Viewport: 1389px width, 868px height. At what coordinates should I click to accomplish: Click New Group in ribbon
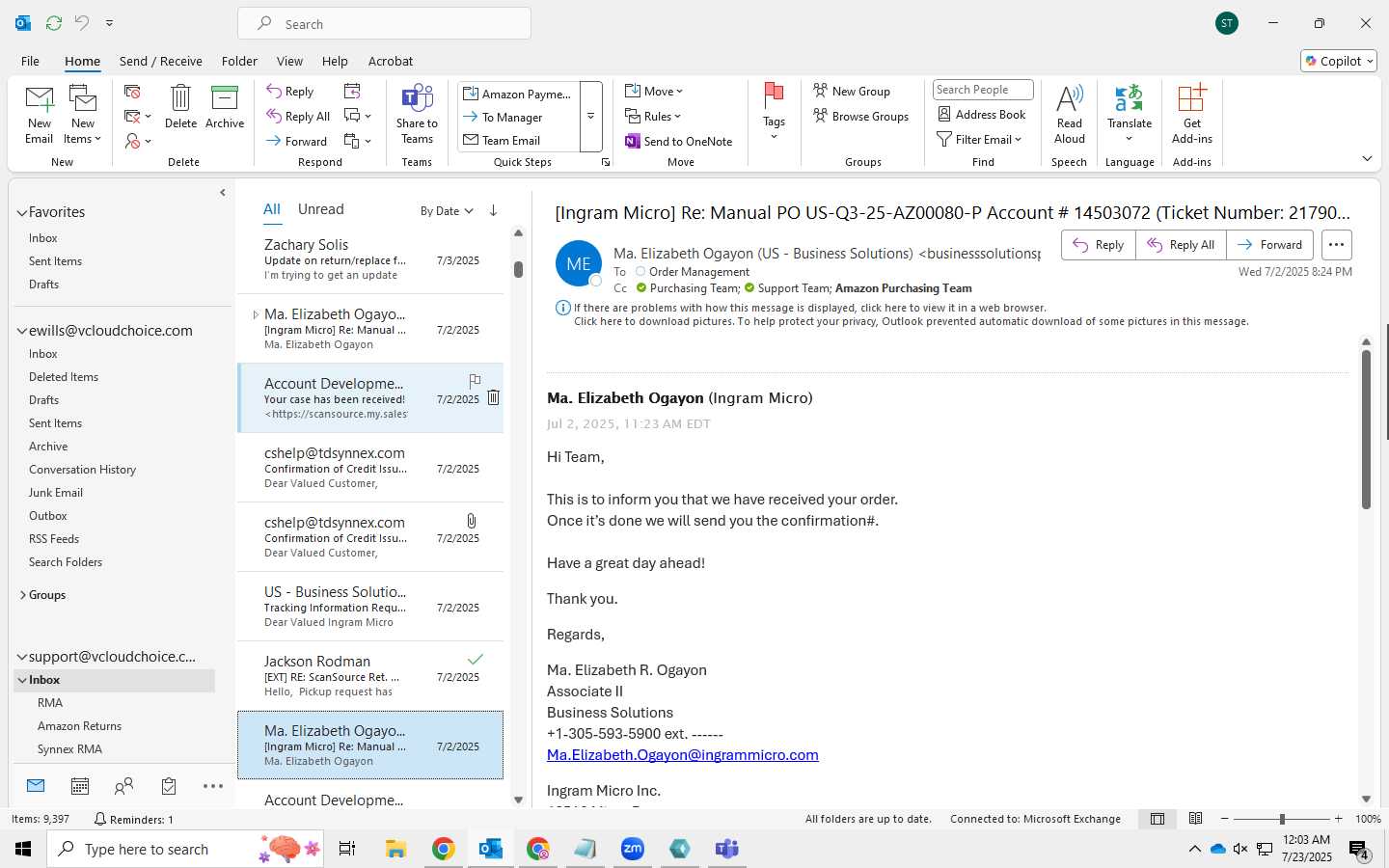(x=852, y=91)
